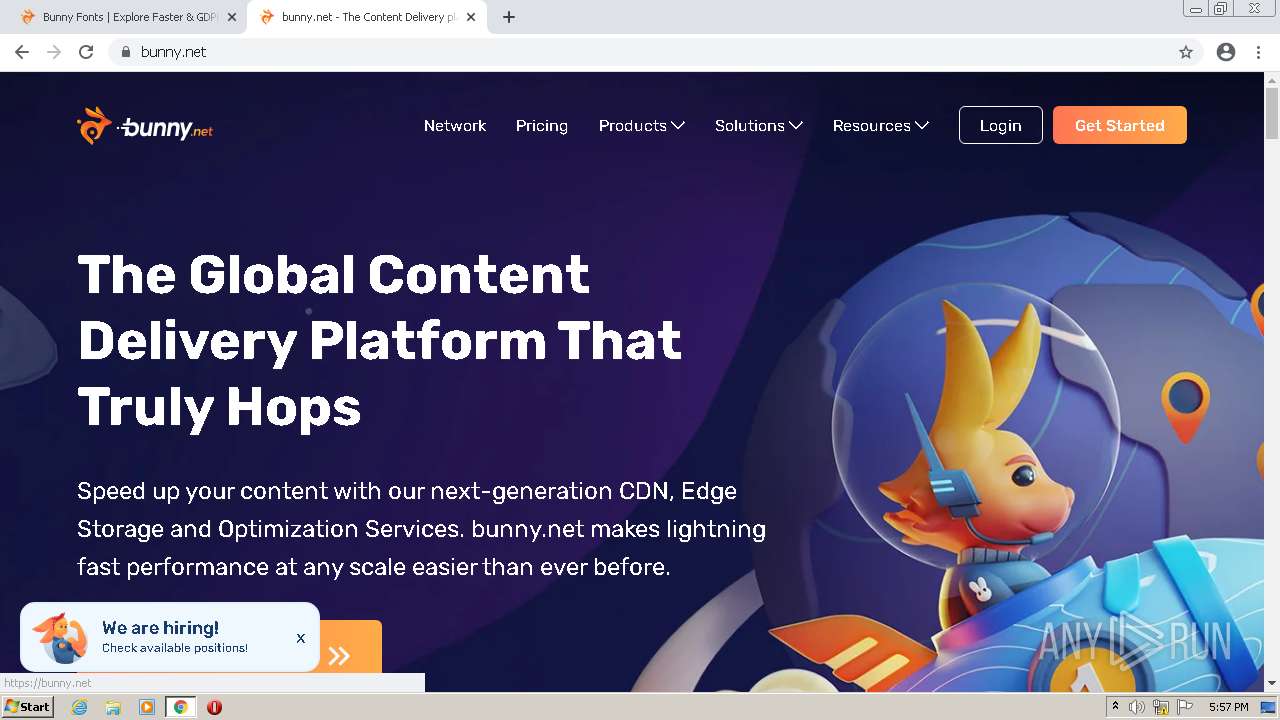Viewport: 1280px width, 720px height.
Task: Open Chrome three-dot menu
Action: (x=1258, y=52)
